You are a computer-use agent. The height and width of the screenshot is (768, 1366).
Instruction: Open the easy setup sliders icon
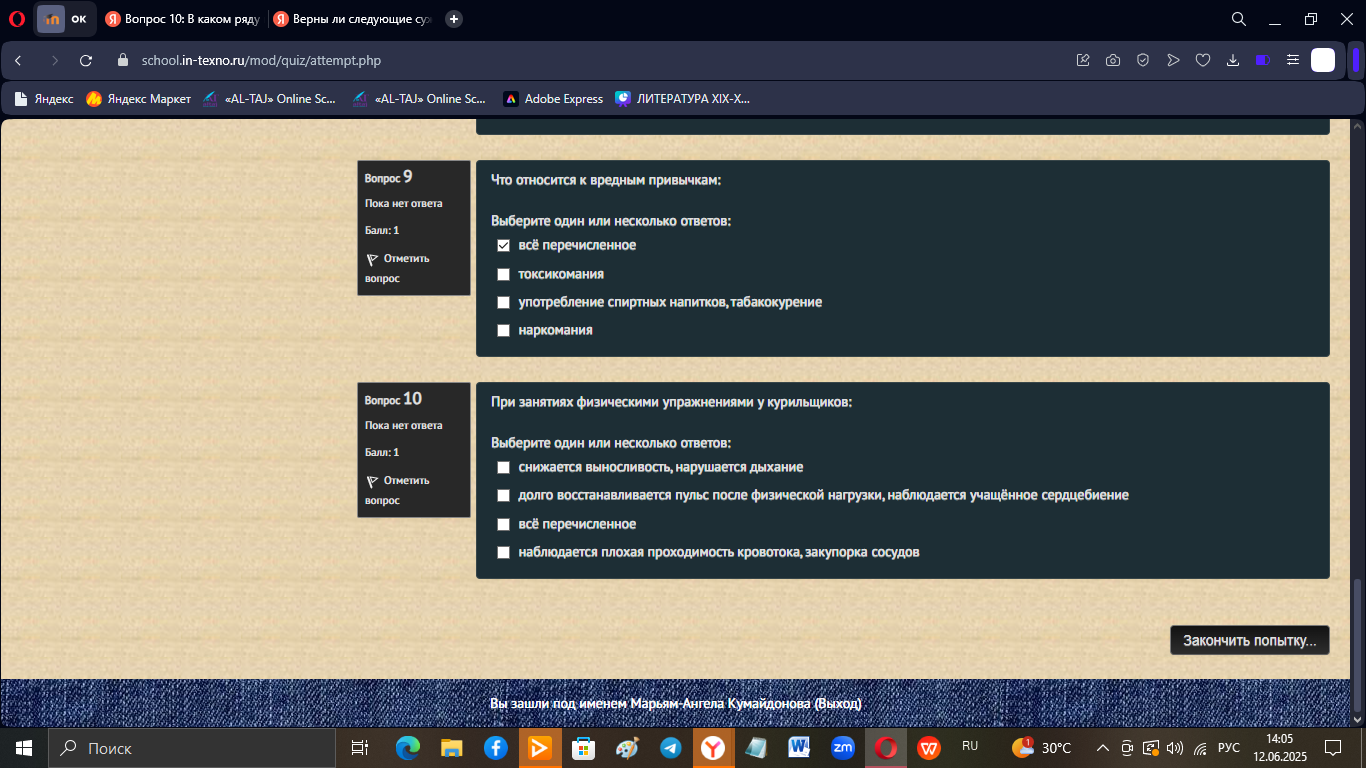point(1293,60)
